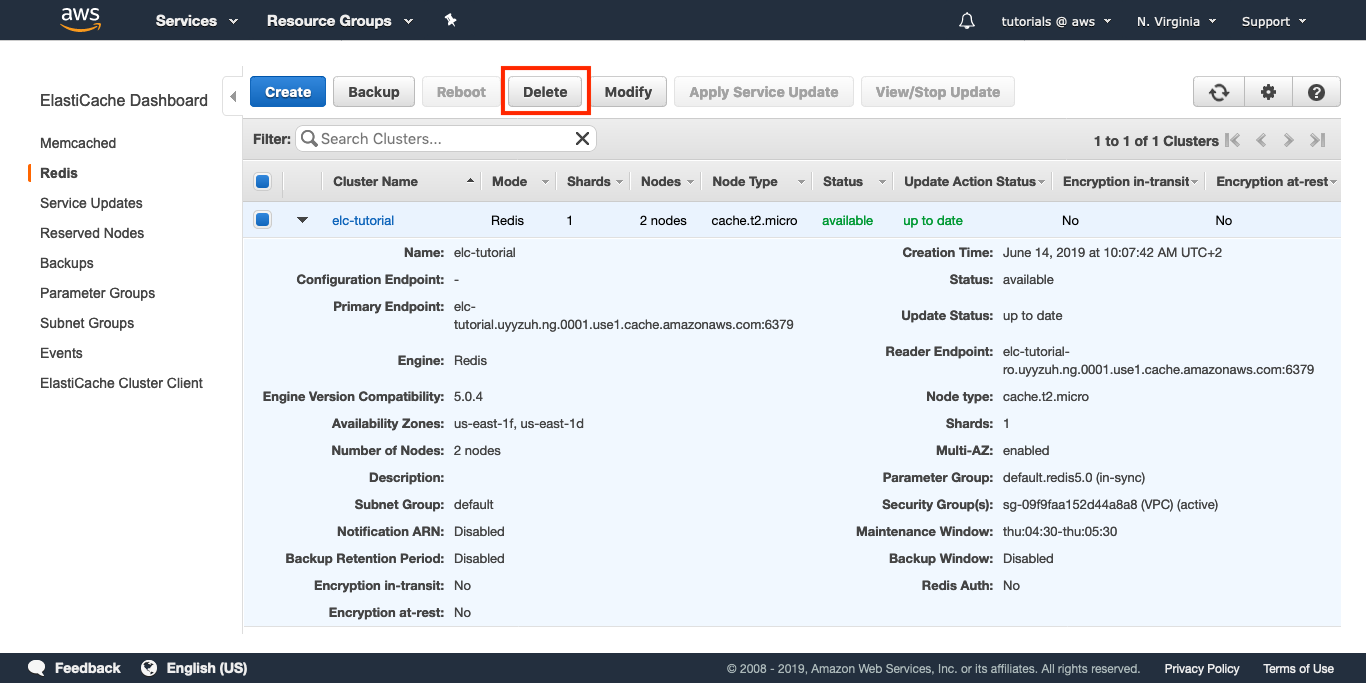Screen dimensions: 1366x683
Task: Open the elc-tutorial cluster link
Action: (363, 220)
